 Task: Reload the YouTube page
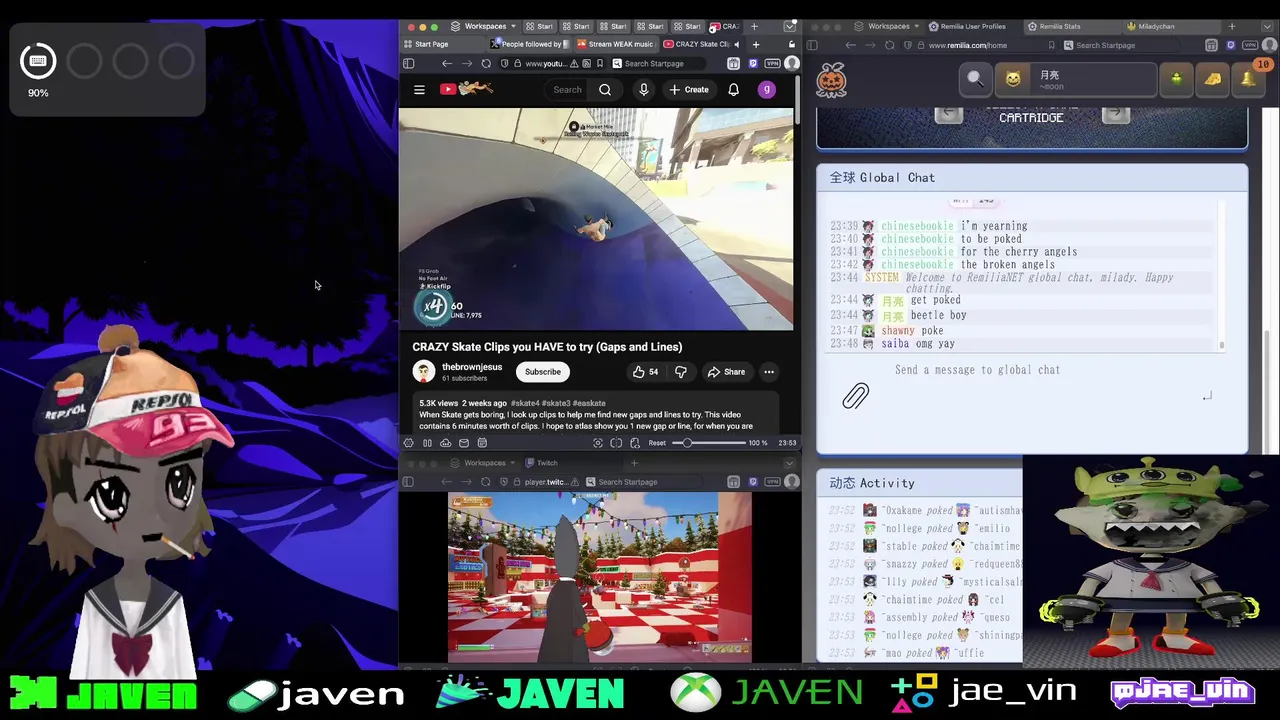pos(486,63)
